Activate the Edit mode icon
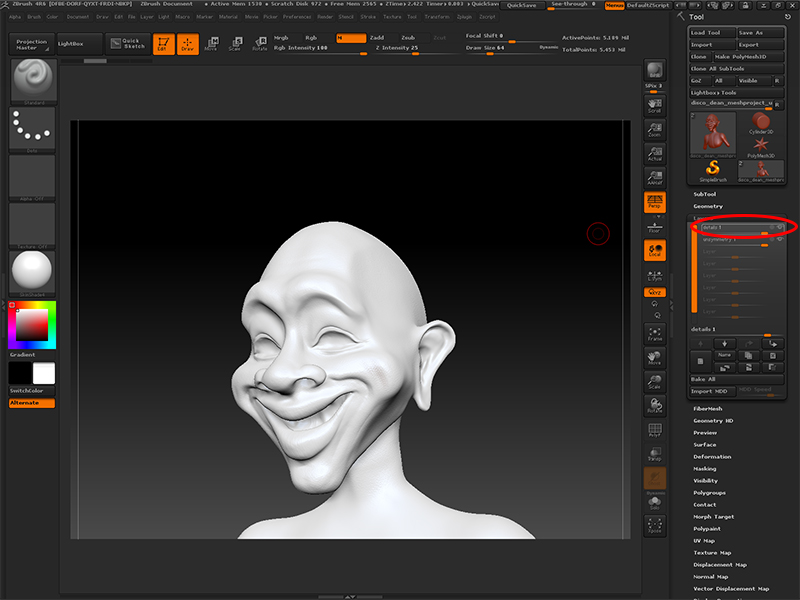This screenshot has height=600, width=800. coord(164,44)
